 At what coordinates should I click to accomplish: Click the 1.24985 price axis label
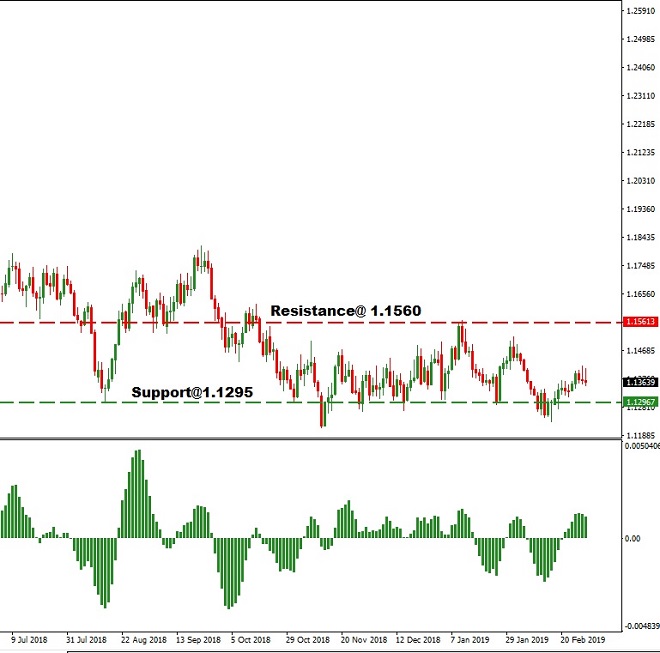coord(641,39)
